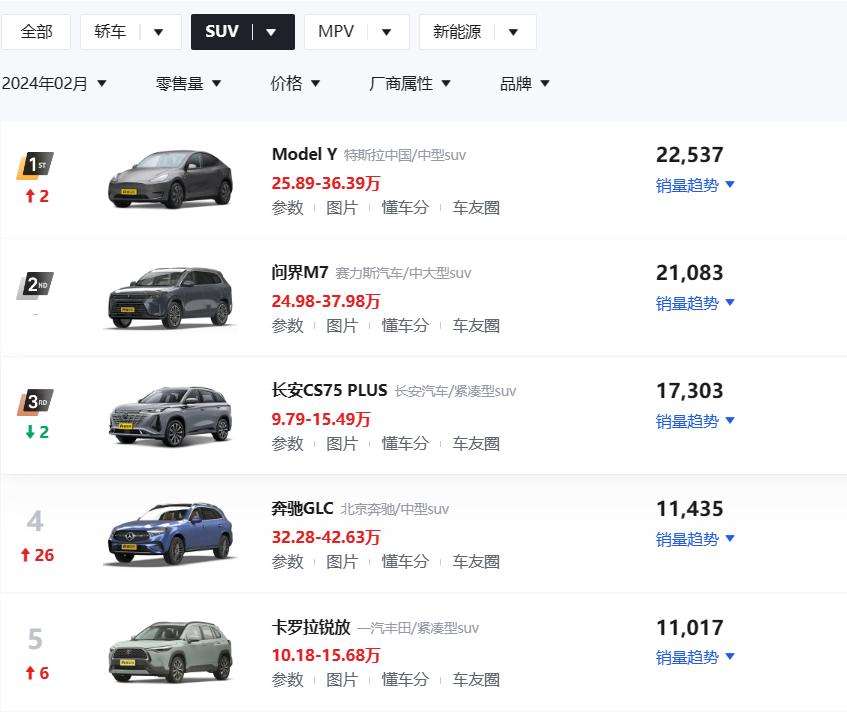Open 懂车分 for 问界M7
Viewport: 847px width, 712px height.
pyautogui.click(x=405, y=326)
